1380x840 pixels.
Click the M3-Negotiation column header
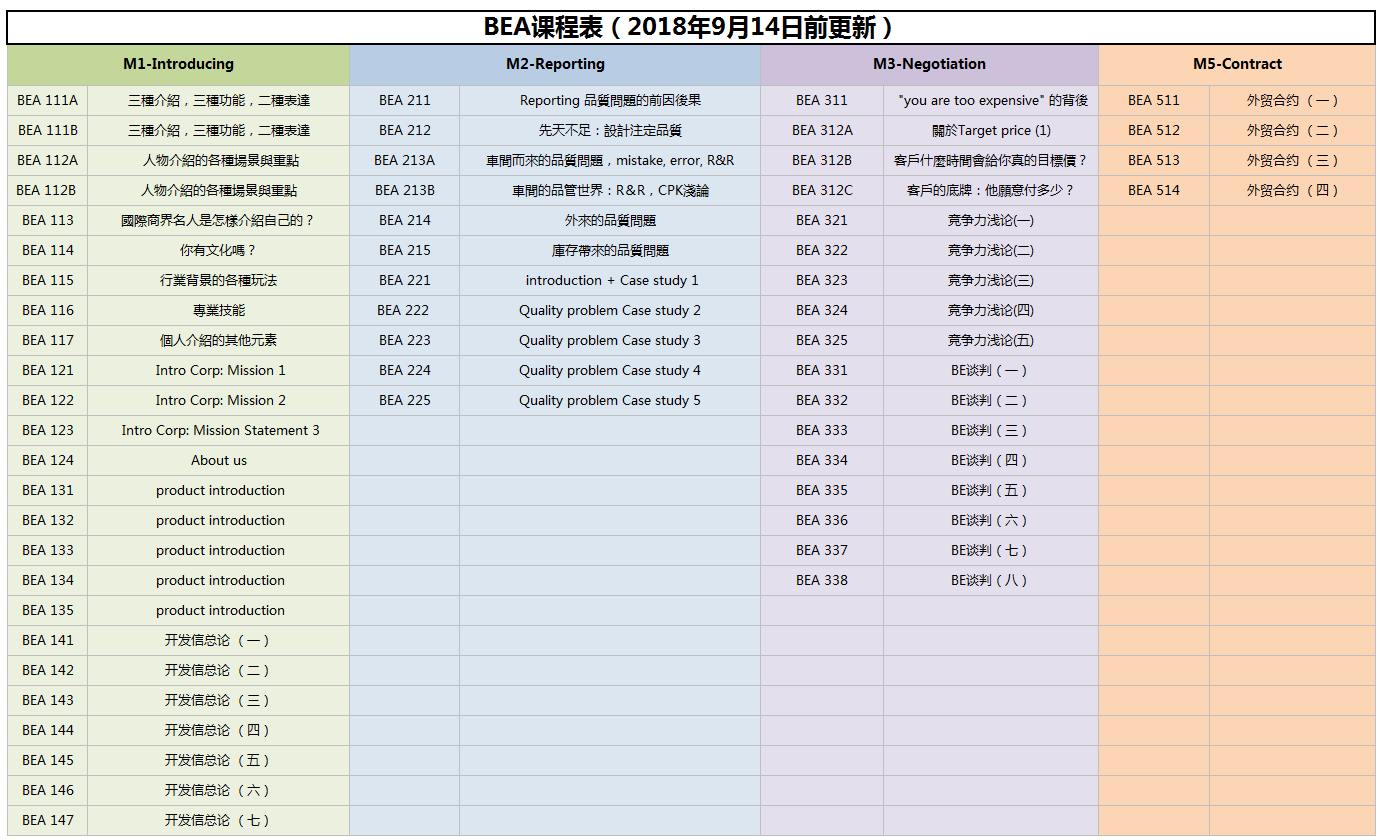point(929,64)
